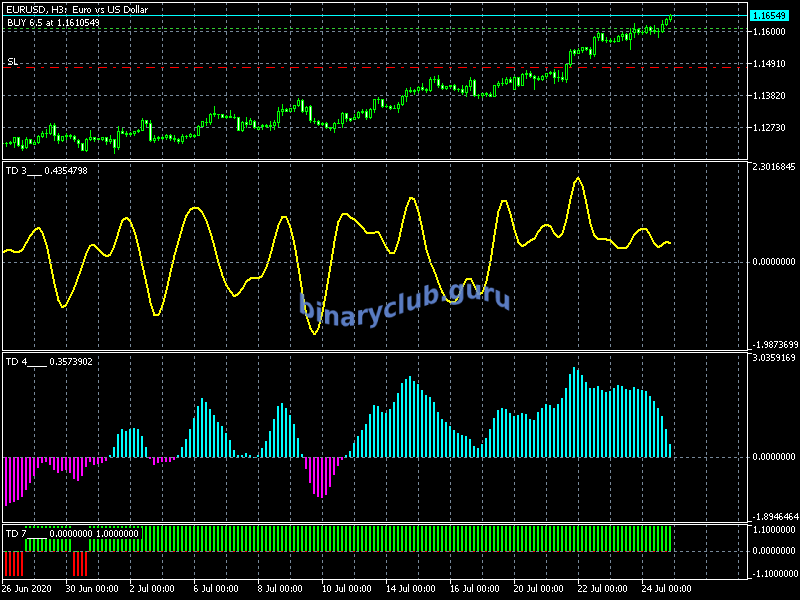Click the highlighted current price 1.16549 tag
The height and width of the screenshot is (600, 800).
[770, 17]
